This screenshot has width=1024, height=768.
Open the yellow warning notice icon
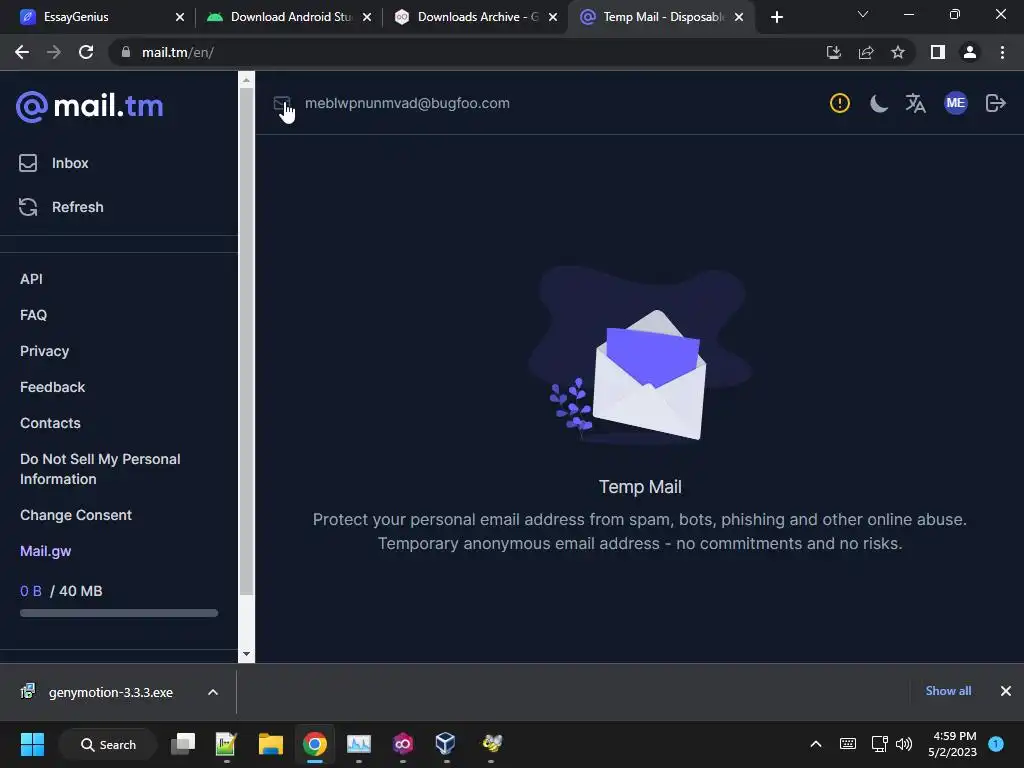coord(840,103)
